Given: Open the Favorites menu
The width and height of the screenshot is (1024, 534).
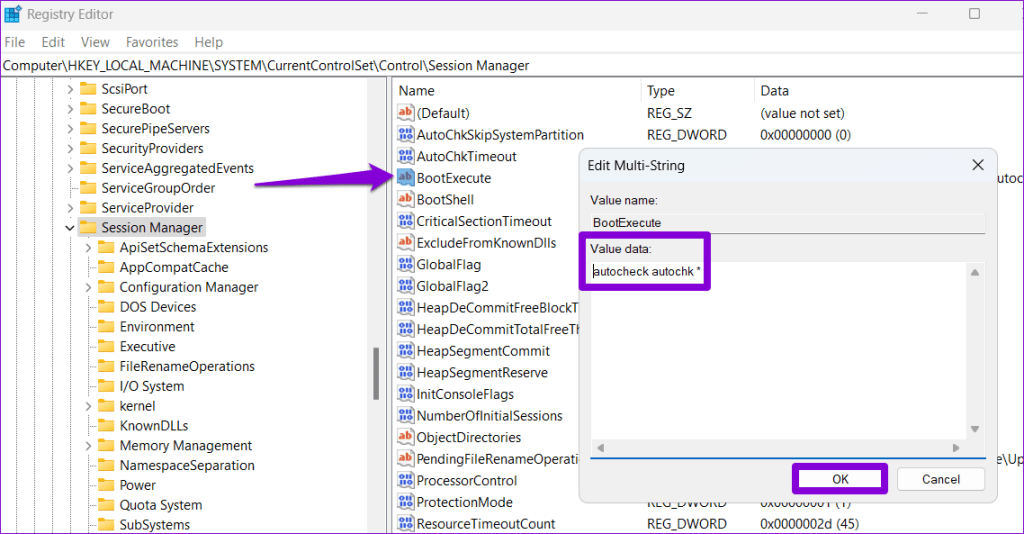Looking at the screenshot, I should tap(152, 42).
